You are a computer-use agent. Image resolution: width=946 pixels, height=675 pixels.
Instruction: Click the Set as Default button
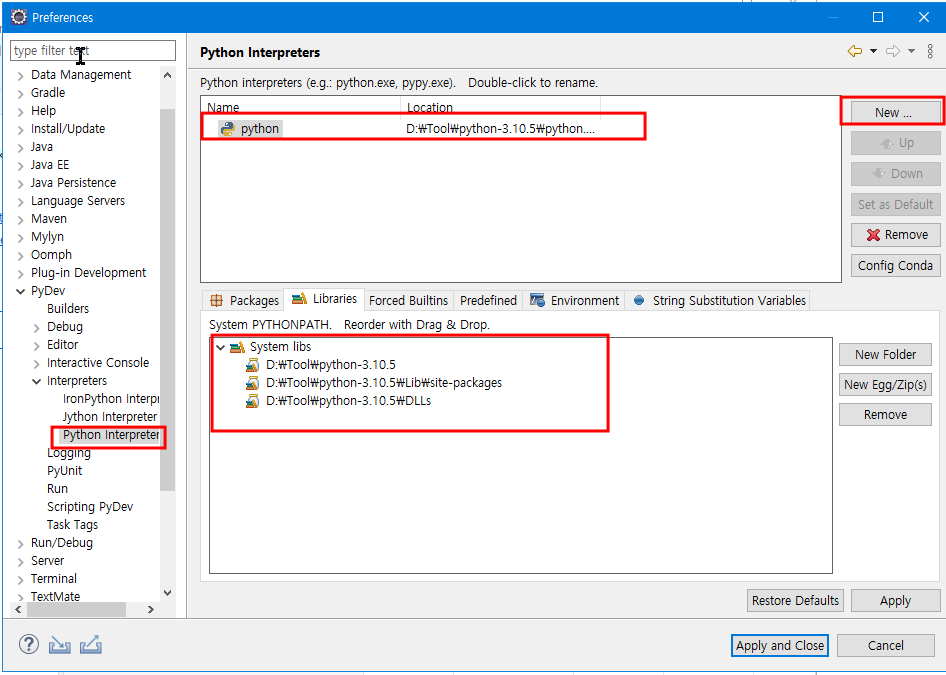click(895, 204)
